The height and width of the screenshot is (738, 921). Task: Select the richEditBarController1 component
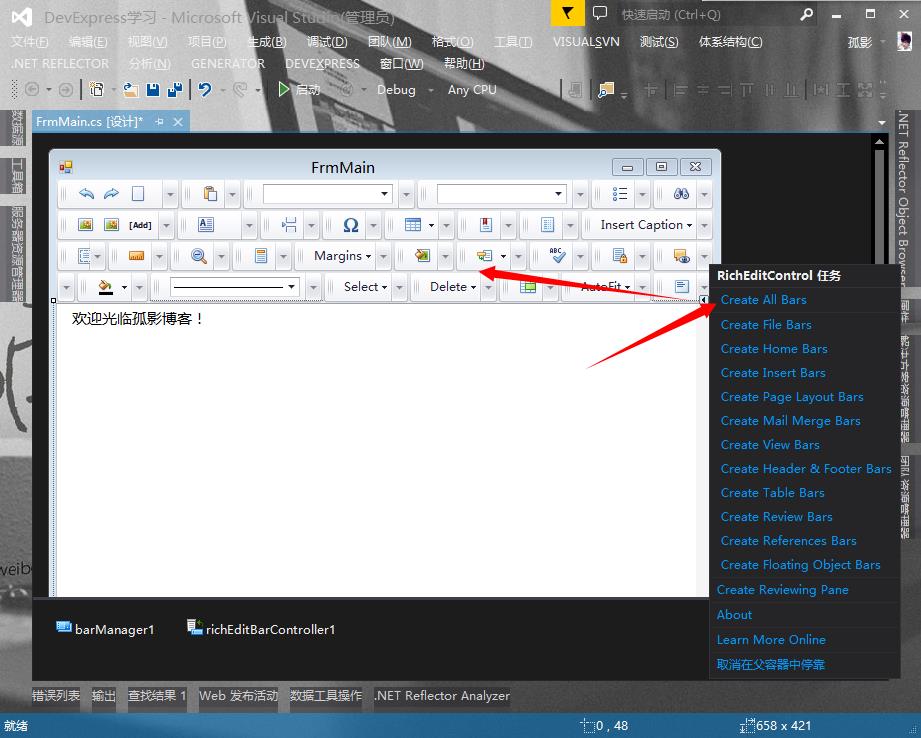click(x=261, y=629)
